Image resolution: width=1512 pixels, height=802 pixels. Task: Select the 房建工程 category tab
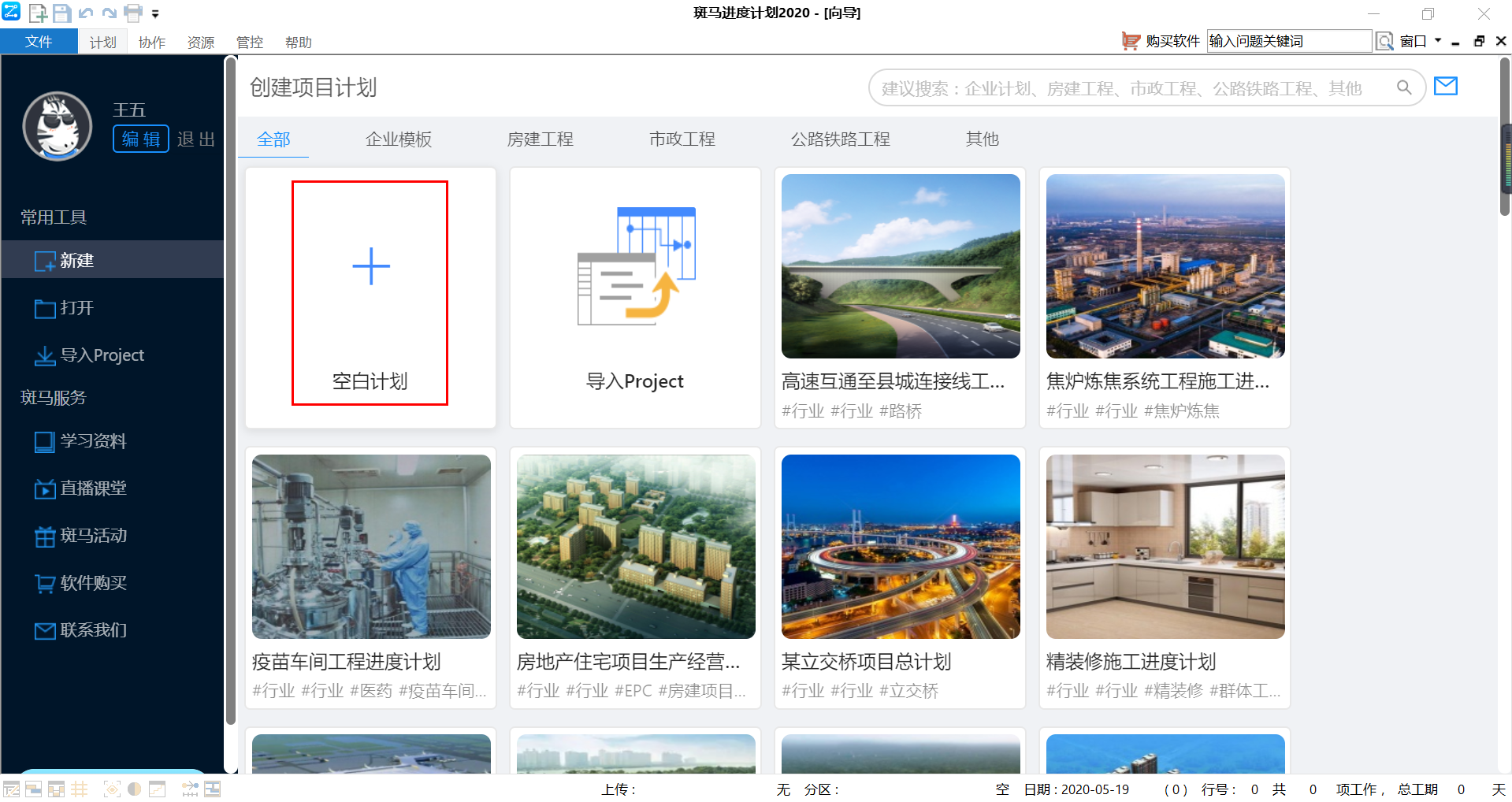[x=541, y=139]
